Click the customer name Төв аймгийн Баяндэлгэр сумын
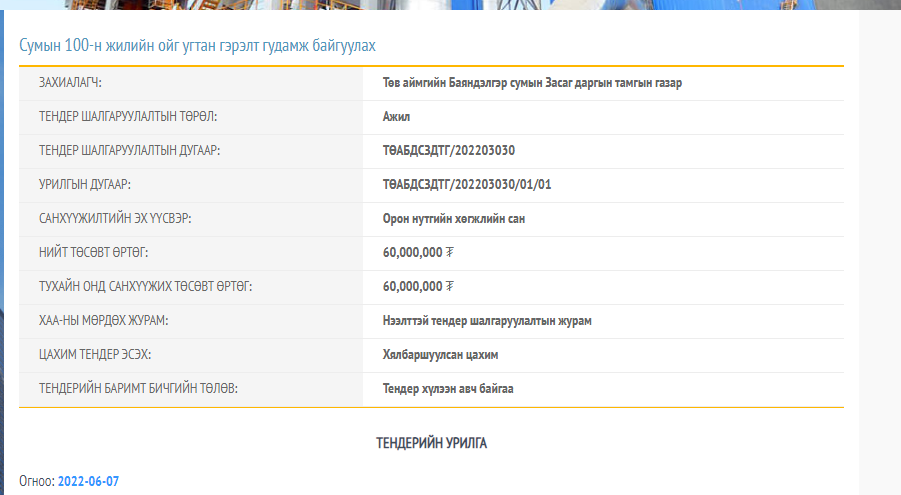Viewport: 901px width, 495px height. (532, 83)
